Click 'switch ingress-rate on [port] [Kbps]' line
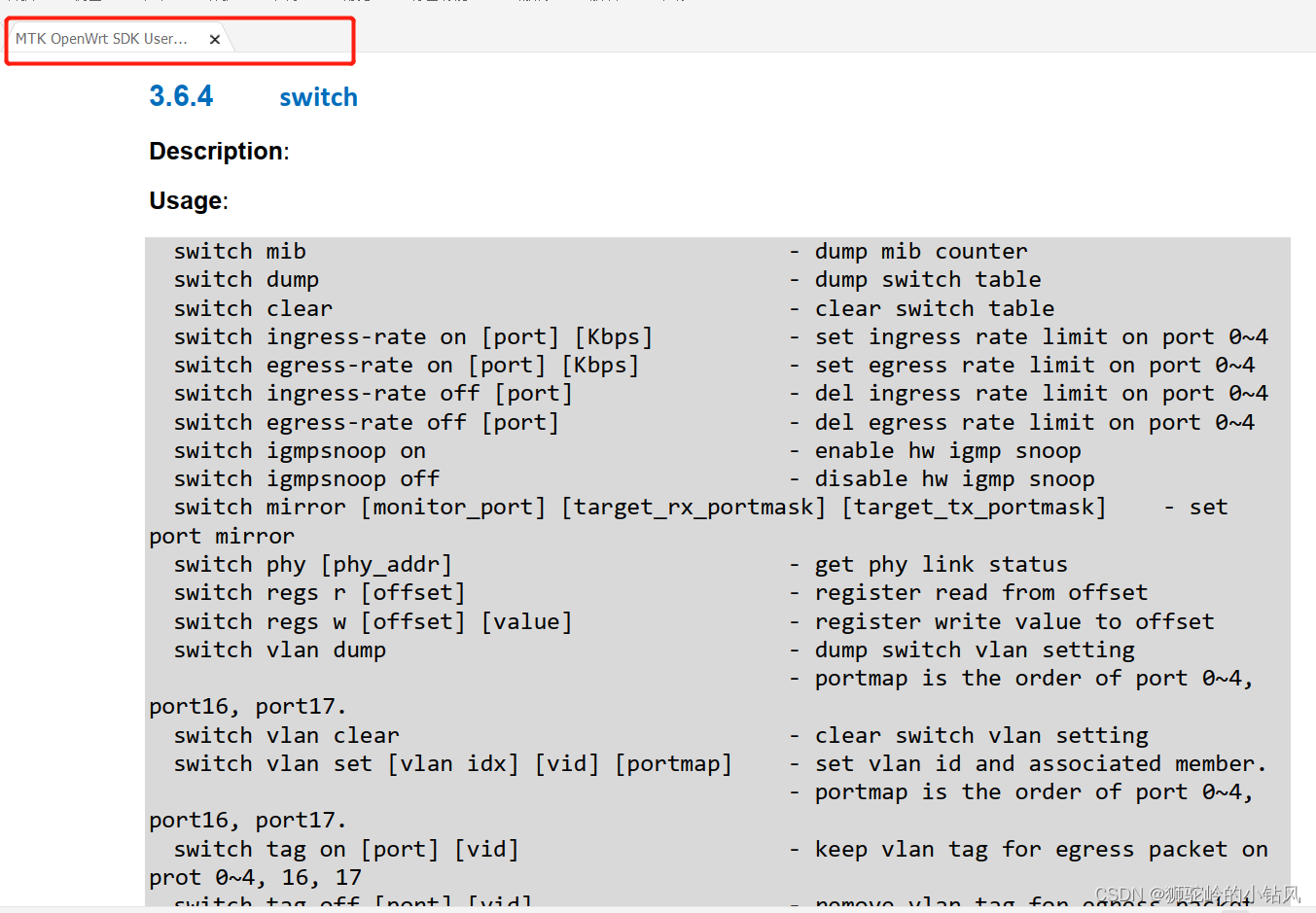Viewport: 1316px width, 913px height. [413, 337]
